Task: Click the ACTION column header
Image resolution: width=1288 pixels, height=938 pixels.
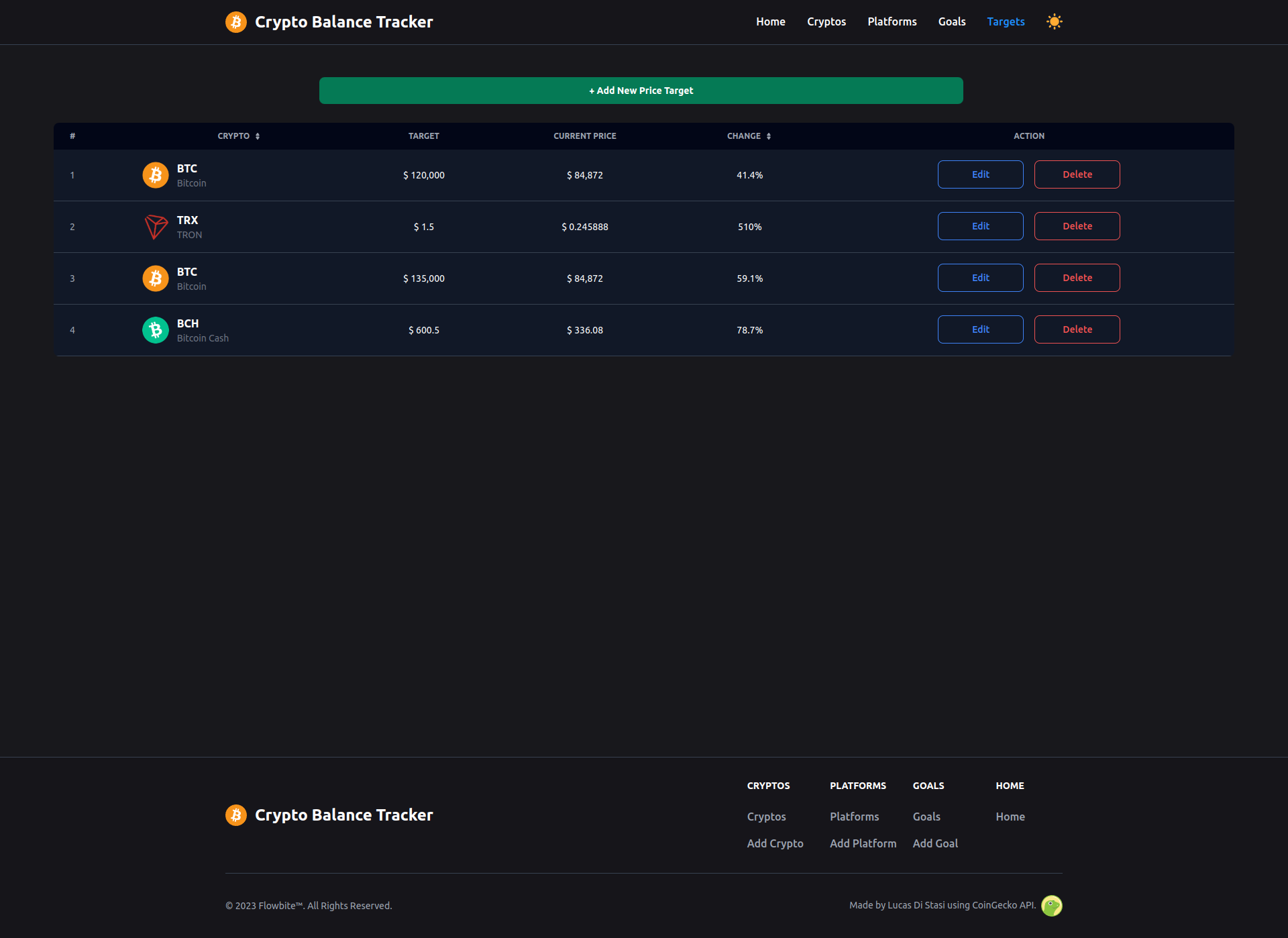Action: pos(1029,136)
